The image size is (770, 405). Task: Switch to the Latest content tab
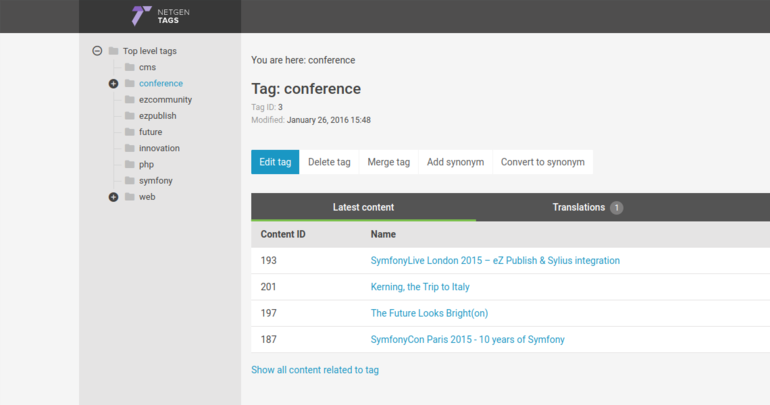coord(363,207)
